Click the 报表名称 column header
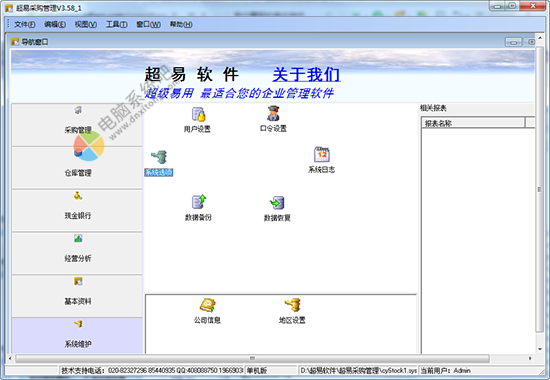This screenshot has width=550, height=380. tap(473, 123)
